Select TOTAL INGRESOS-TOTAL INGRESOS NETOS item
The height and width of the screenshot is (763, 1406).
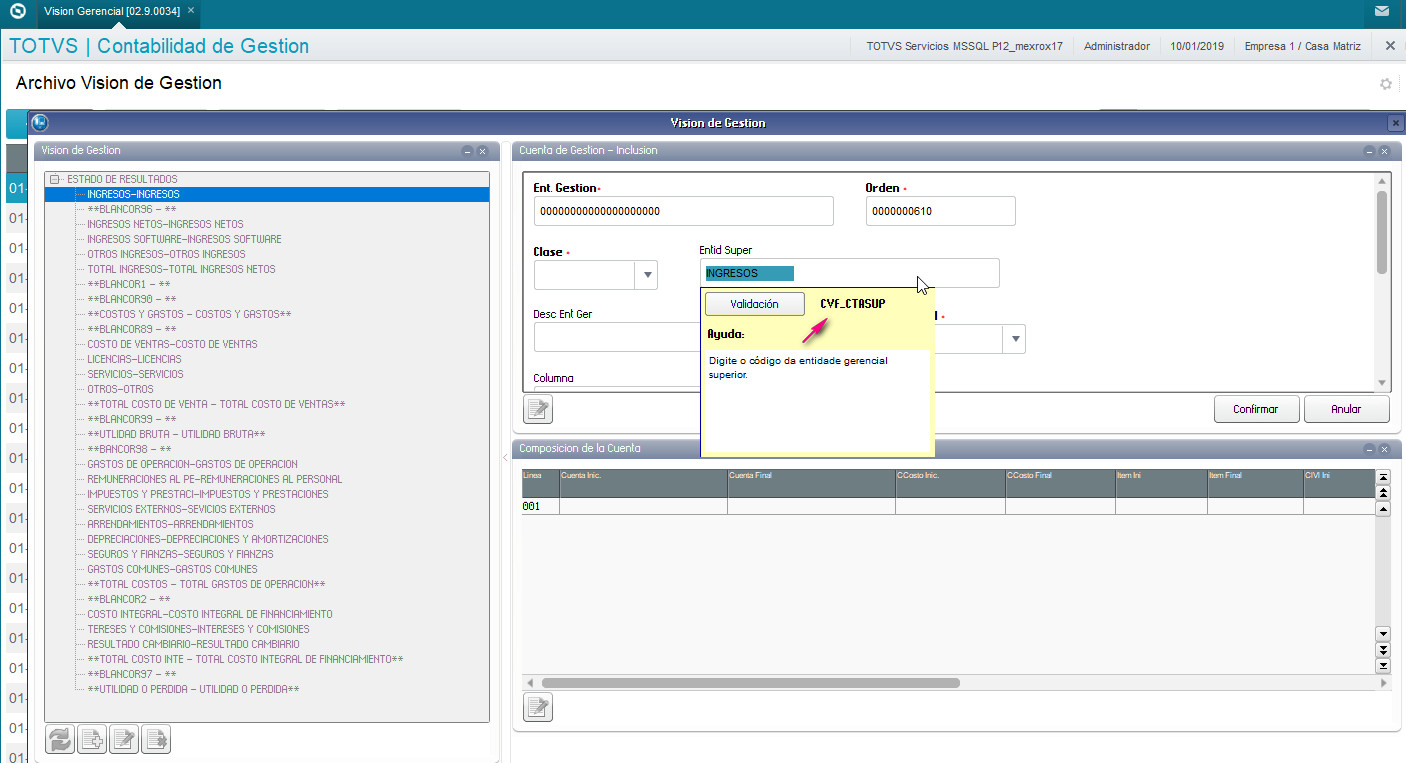point(181,269)
